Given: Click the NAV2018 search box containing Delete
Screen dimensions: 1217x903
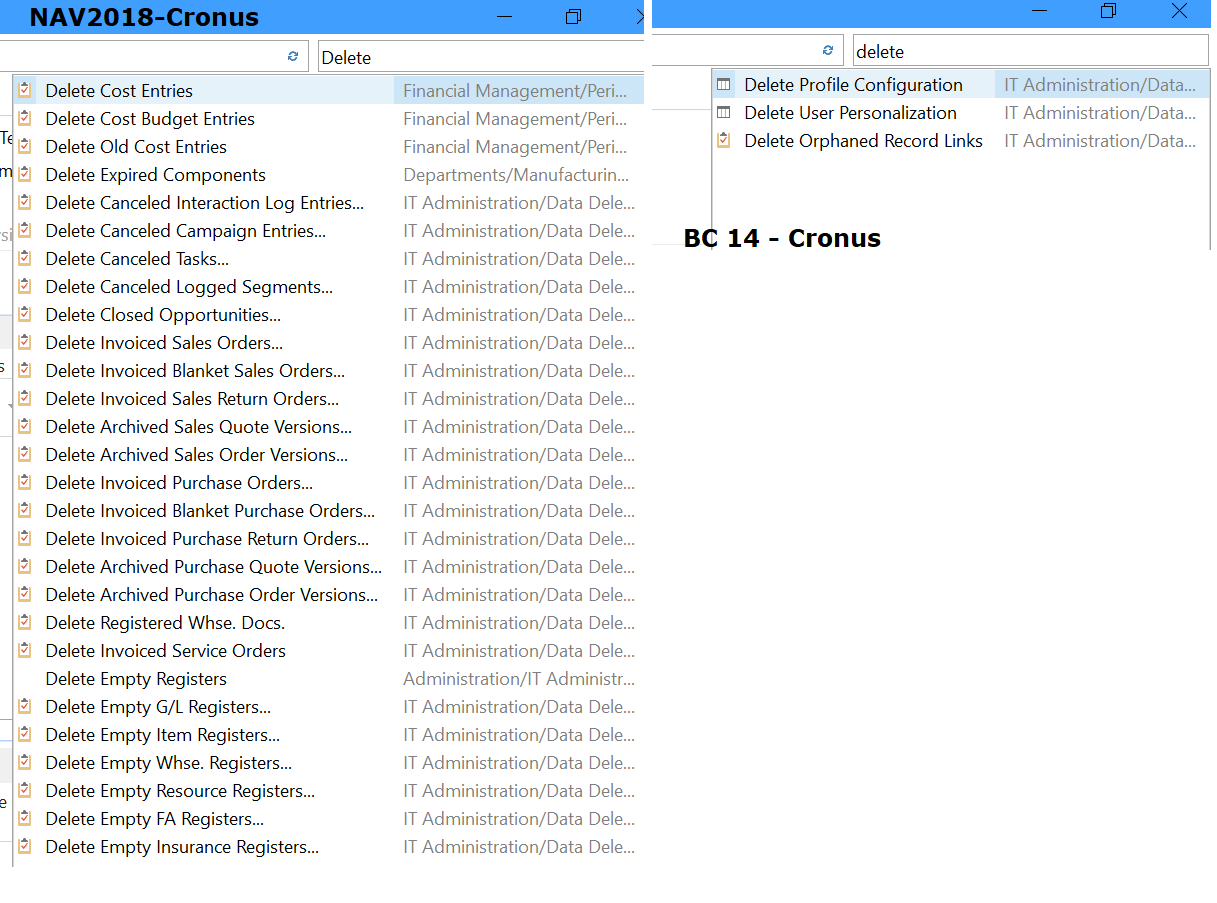Looking at the screenshot, I should [x=481, y=57].
